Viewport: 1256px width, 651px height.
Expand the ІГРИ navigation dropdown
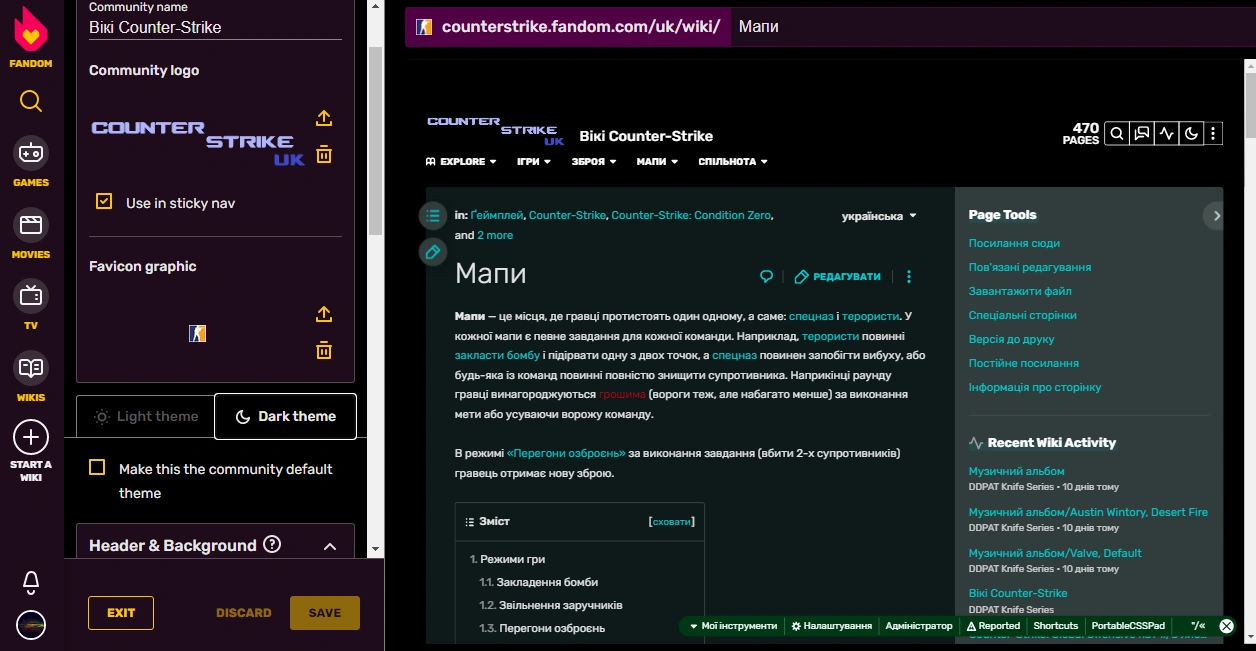coord(534,161)
